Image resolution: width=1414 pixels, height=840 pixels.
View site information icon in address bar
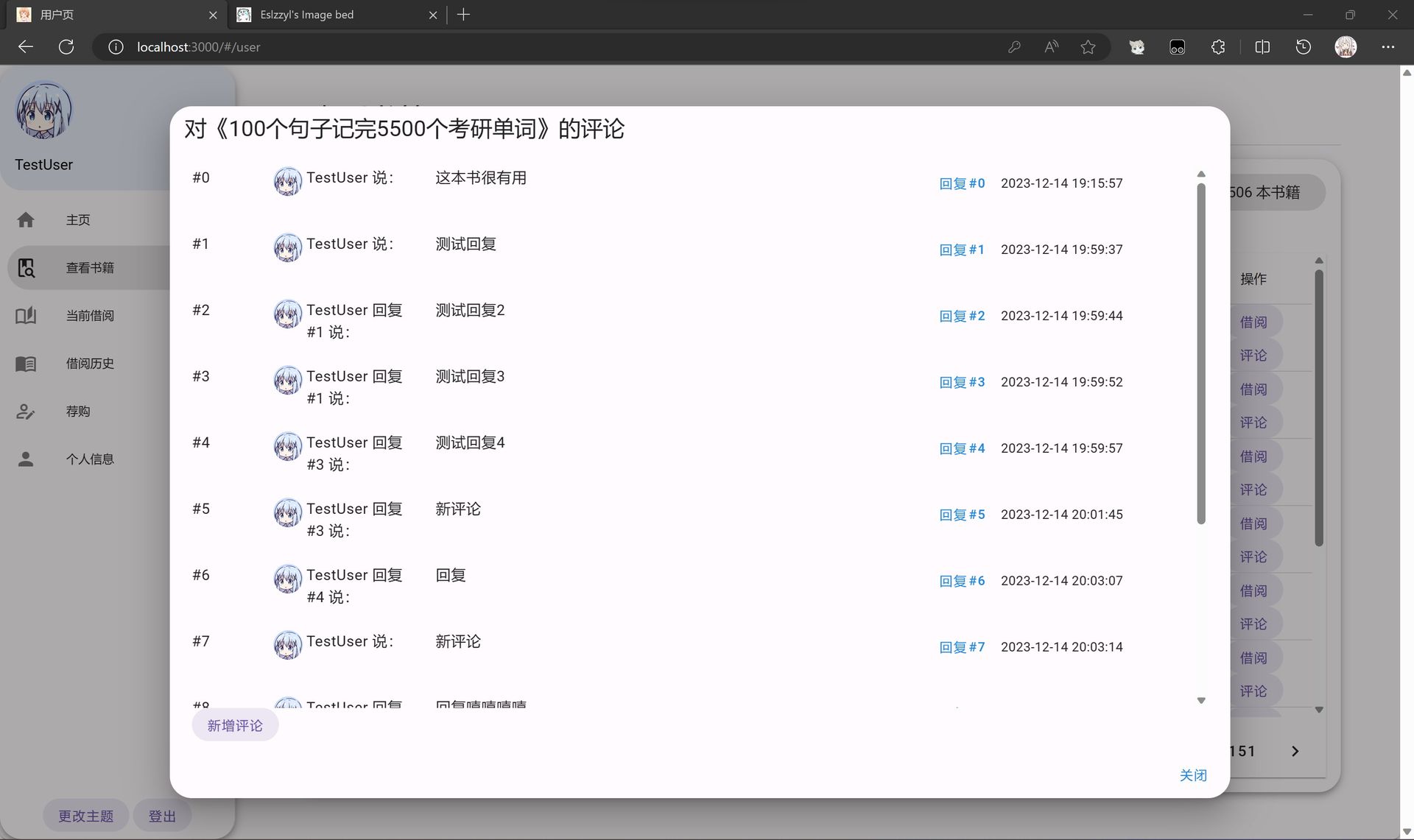pos(116,47)
